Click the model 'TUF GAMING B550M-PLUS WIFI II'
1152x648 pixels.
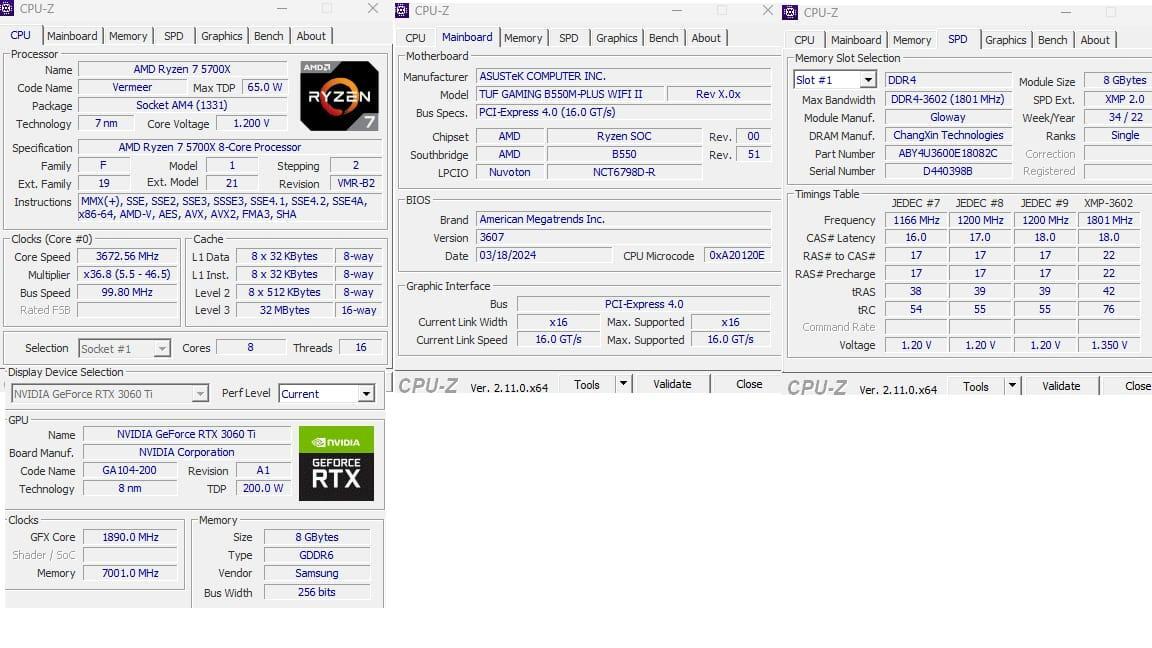(571, 94)
